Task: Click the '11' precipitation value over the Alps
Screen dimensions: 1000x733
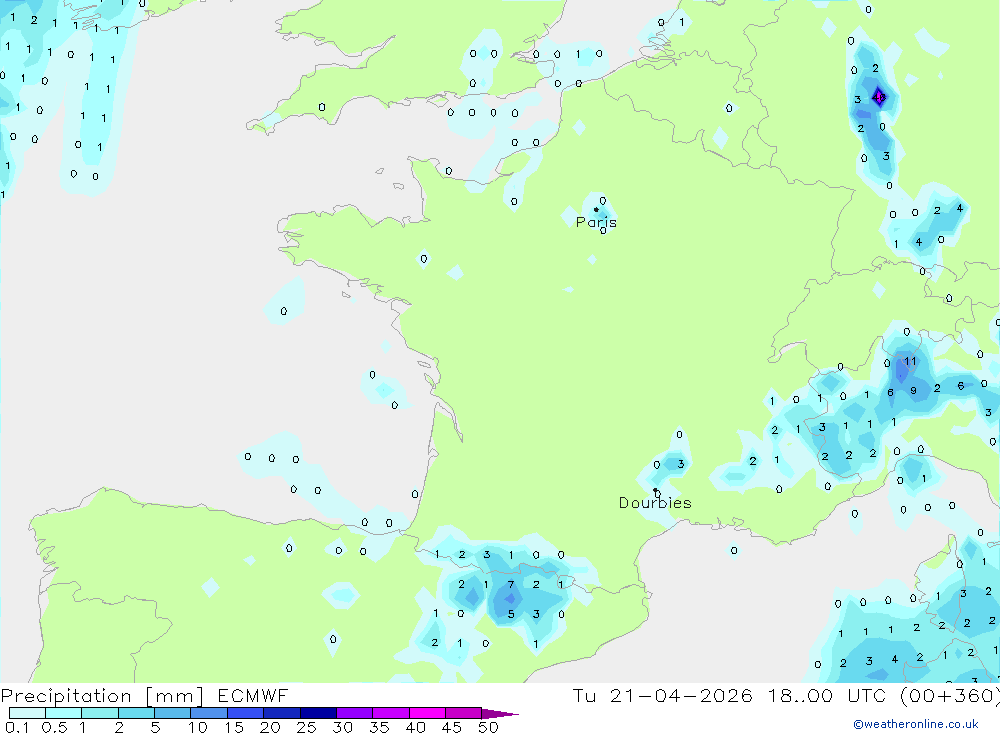Action: pyautogui.click(x=910, y=361)
